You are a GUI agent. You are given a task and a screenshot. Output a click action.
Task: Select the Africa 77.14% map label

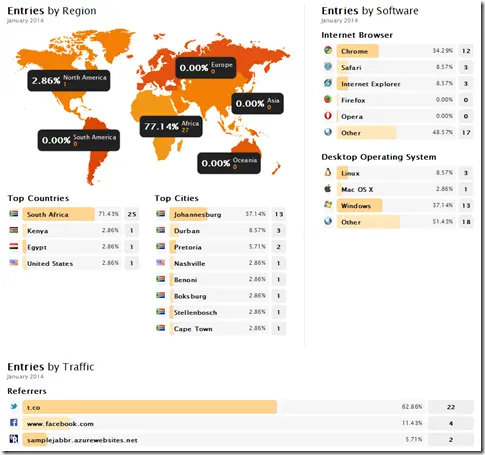171,126
